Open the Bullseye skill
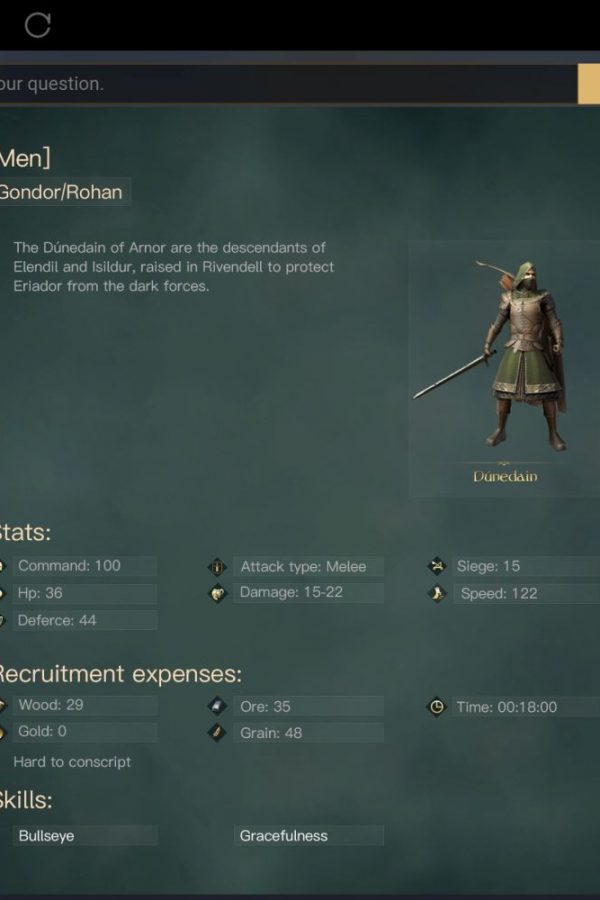This screenshot has height=900, width=600. pyautogui.click(x=85, y=836)
